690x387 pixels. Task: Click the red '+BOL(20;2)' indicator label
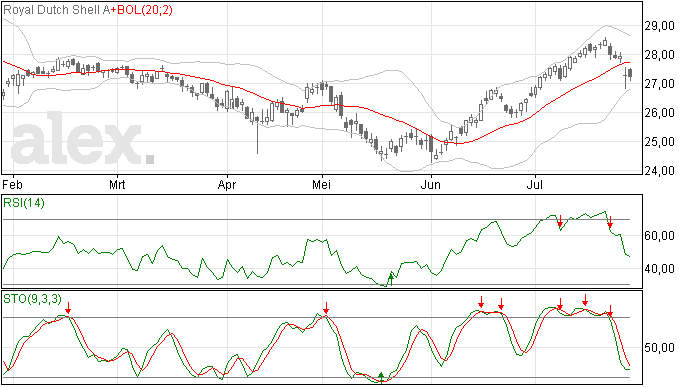pyautogui.click(x=141, y=10)
